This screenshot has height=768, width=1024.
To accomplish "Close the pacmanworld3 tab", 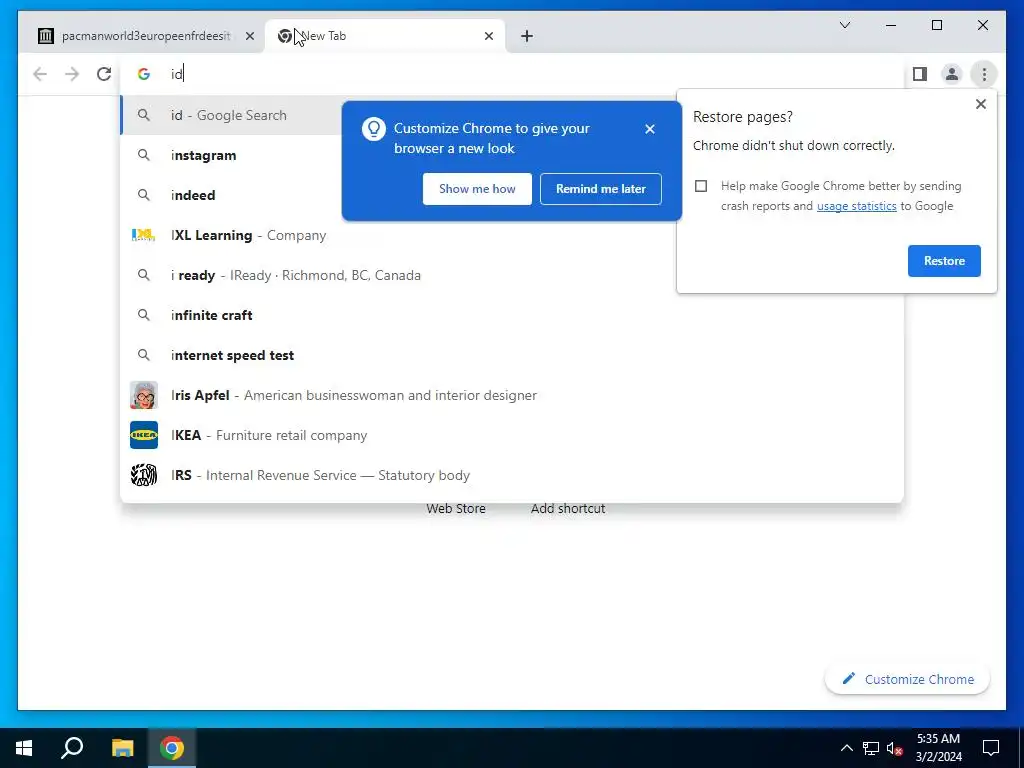I will pos(249,36).
